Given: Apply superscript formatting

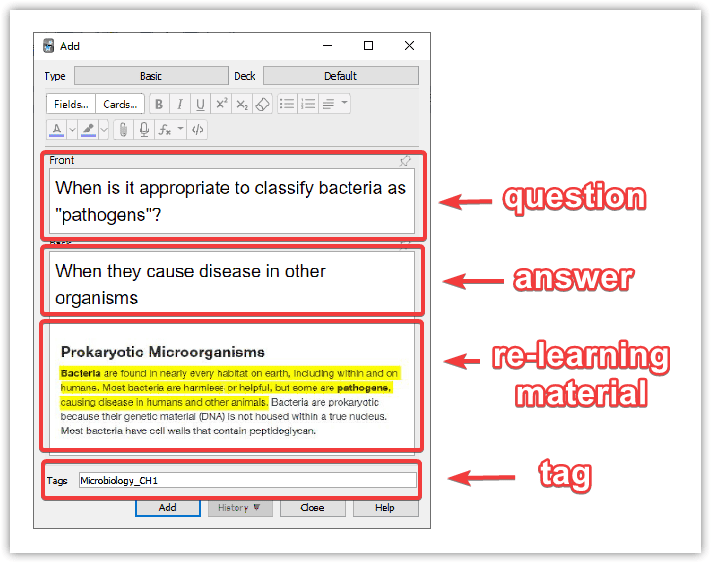Looking at the screenshot, I should click(x=222, y=104).
